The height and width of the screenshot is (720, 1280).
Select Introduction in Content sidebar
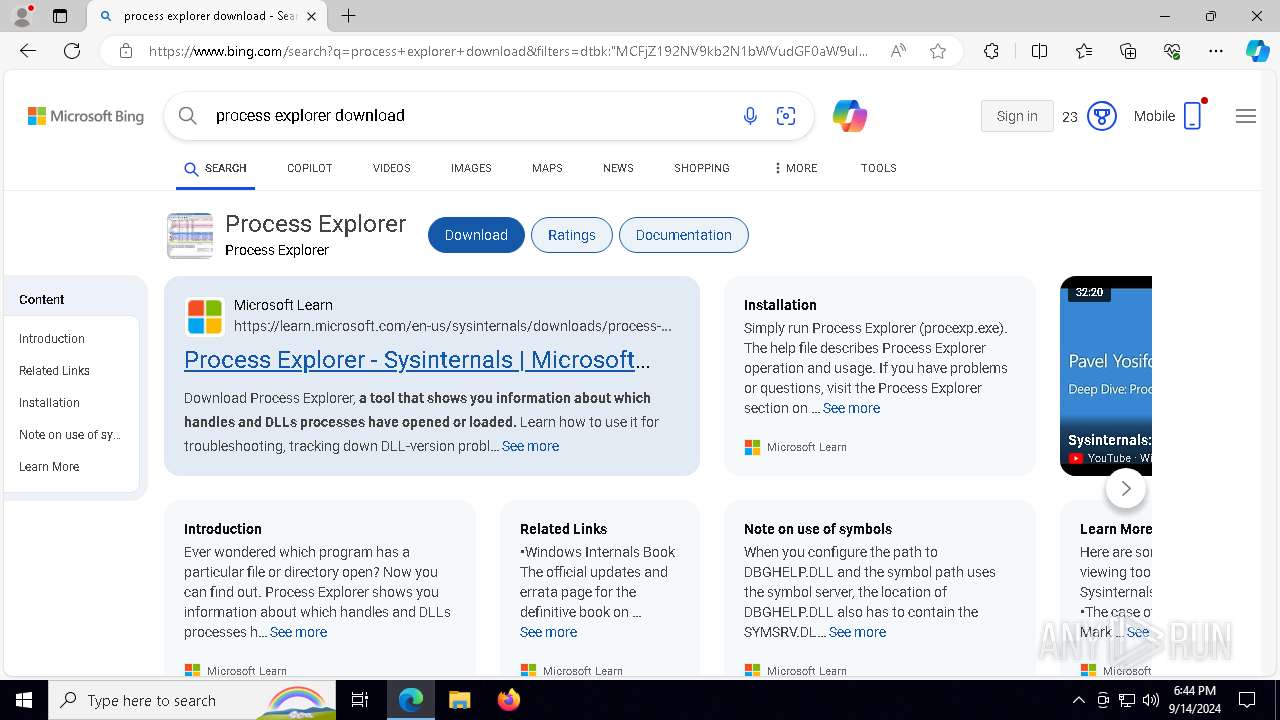click(52, 339)
